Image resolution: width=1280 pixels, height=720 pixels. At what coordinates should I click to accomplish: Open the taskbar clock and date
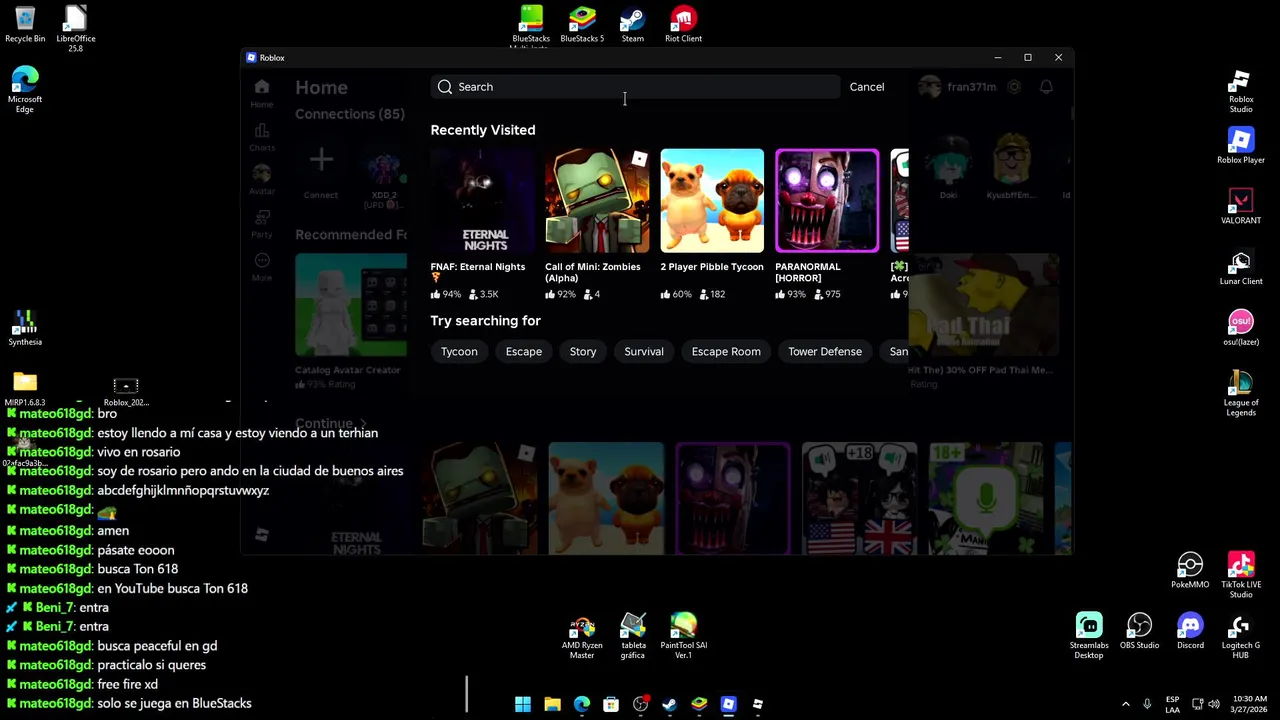click(1250, 705)
